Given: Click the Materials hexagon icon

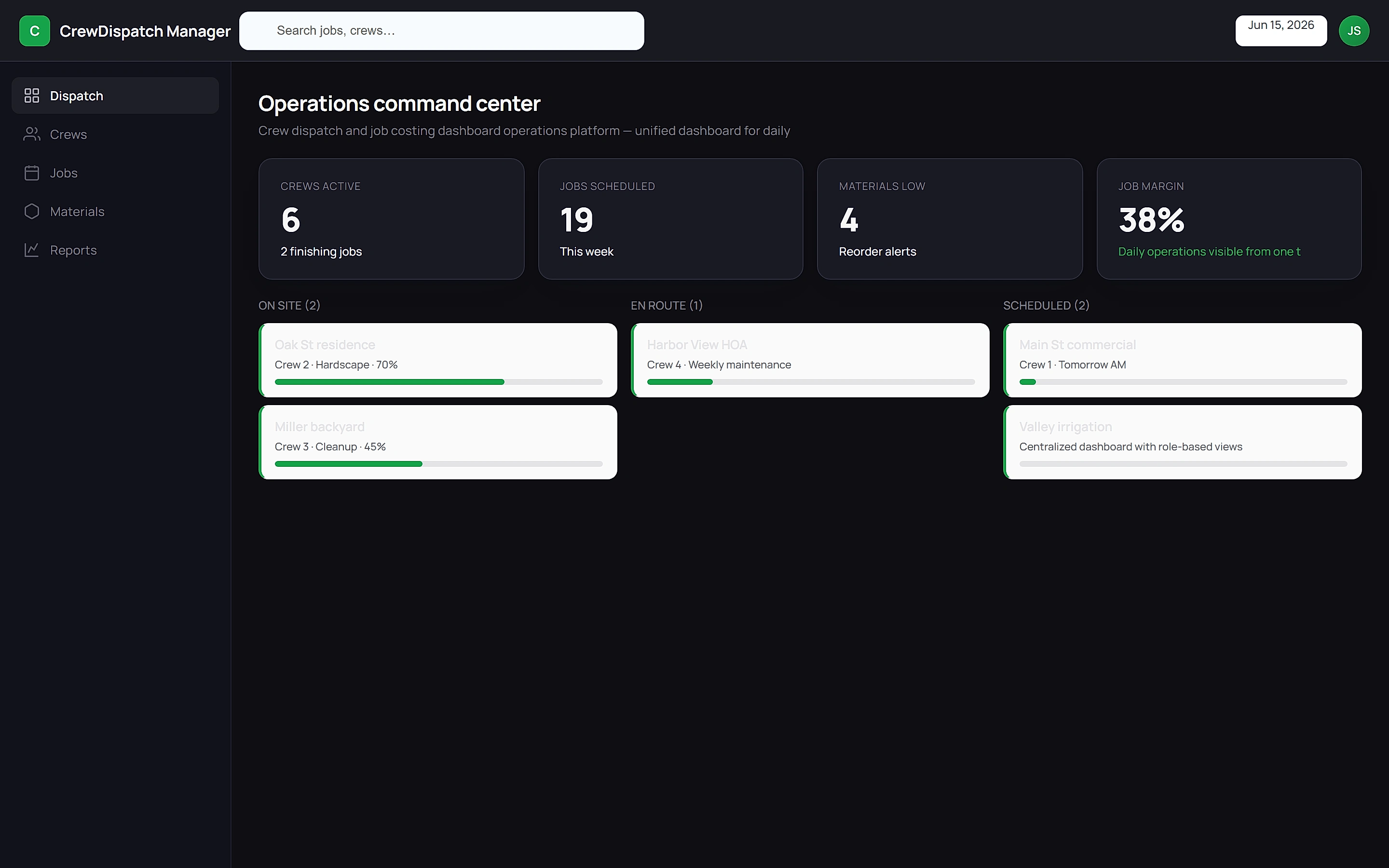Looking at the screenshot, I should pyautogui.click(x=31, y=211).
